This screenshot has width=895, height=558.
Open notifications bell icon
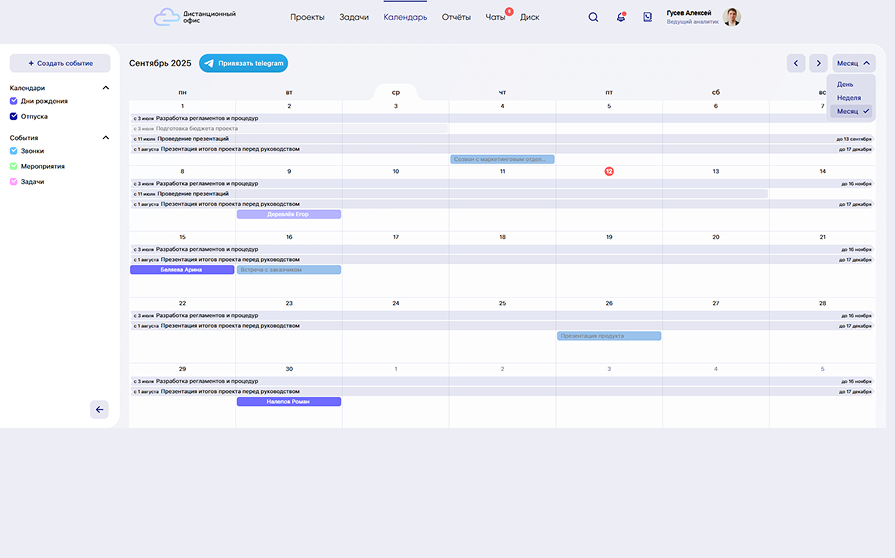click(621, 17)
